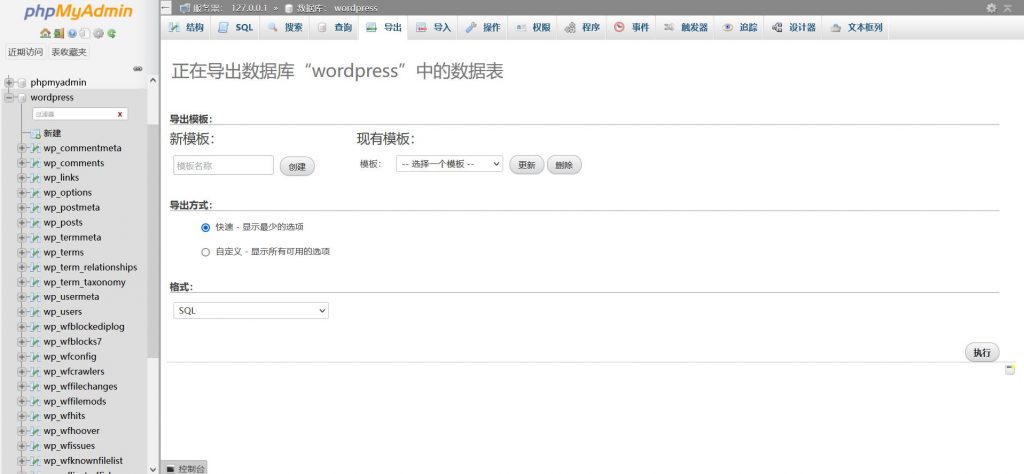Switch to the 导入 import tab

[x=434, y=27]
